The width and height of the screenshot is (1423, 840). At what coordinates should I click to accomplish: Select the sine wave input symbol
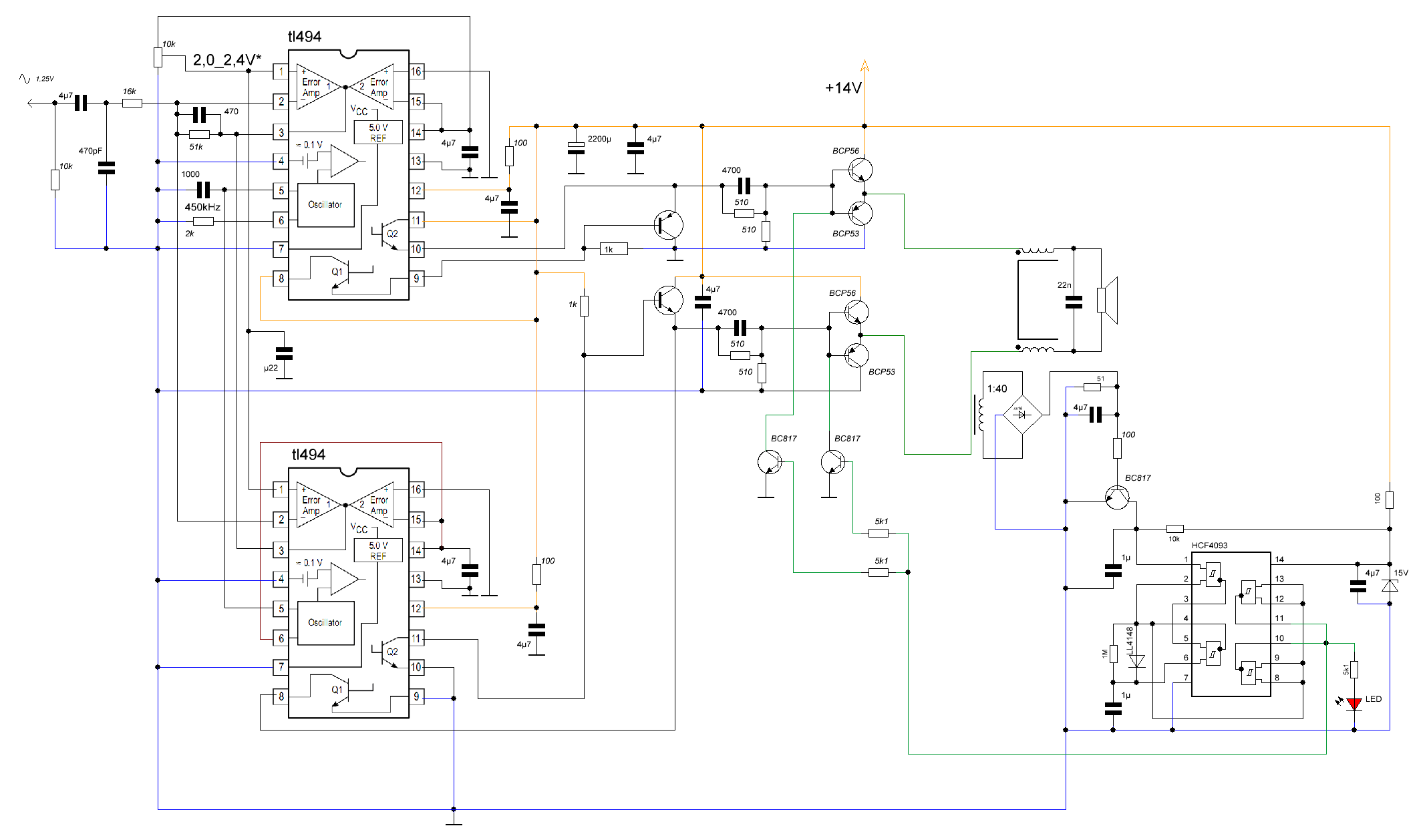coord(25,79)
